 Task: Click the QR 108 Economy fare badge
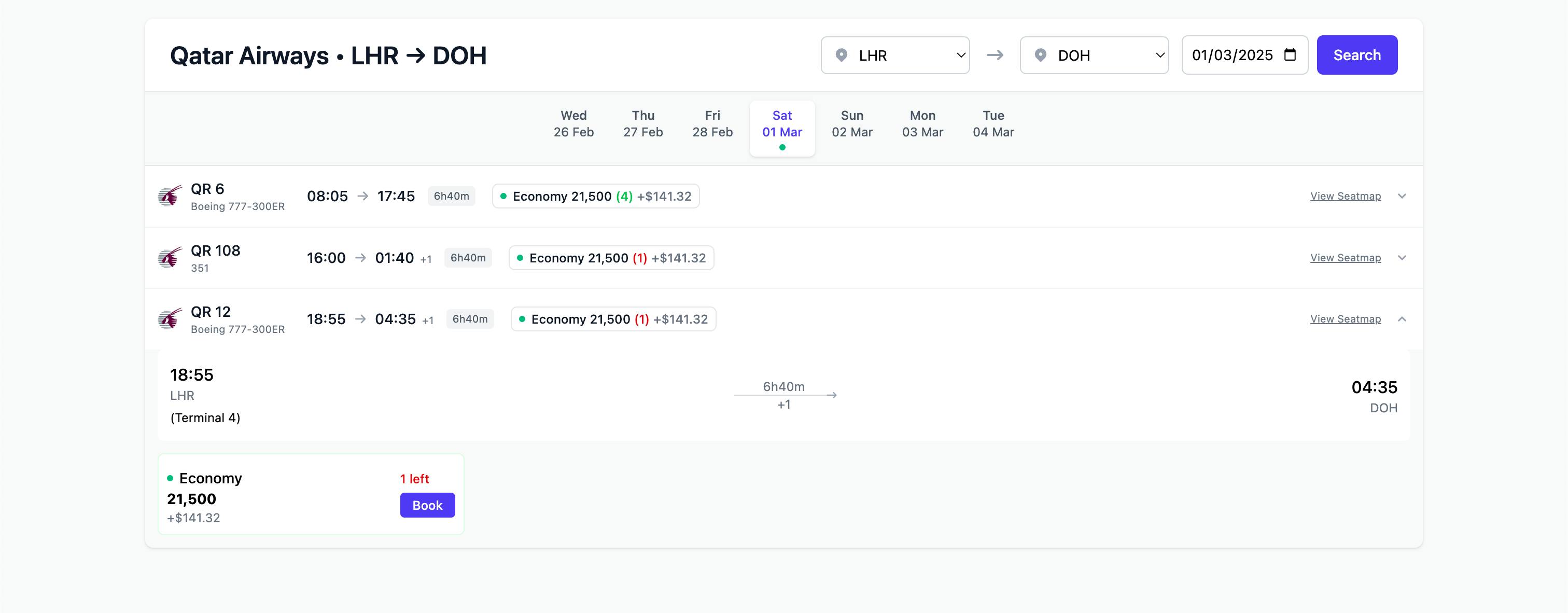click(x=611, y=258)
